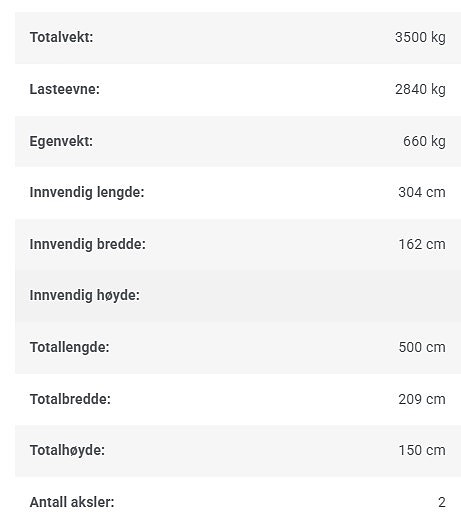Select the 162 cm value
This screenshot has width=461, height=522.
click(422, 244)
